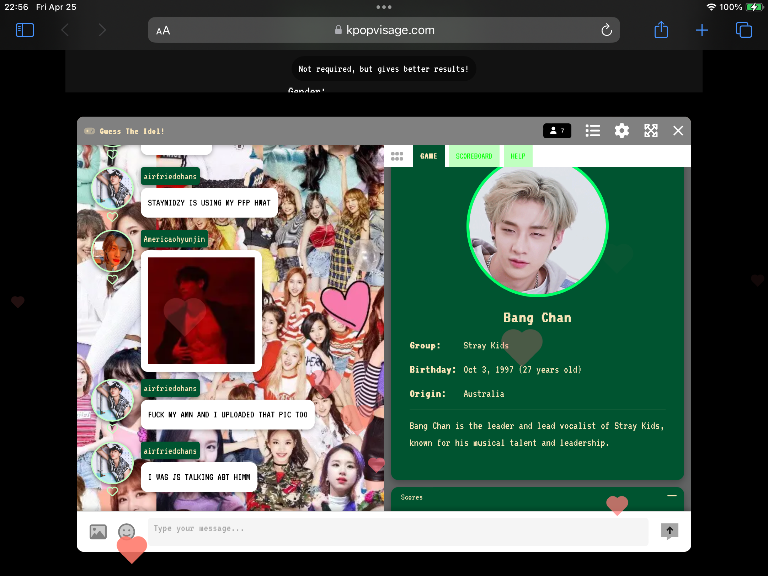Switch to the SCOREBOARD tab
Screen dimensions: 768x576
pos(474,156)
